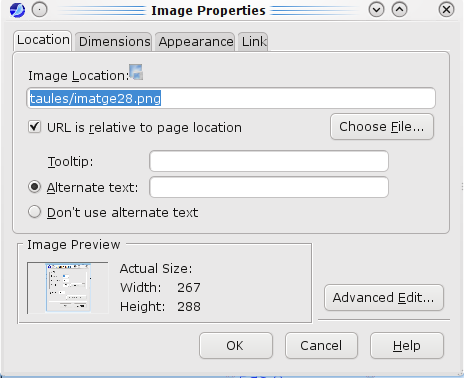Viewport: 464px width, 378px height.
Task: Switch to the Link tab
Action: 254,42
